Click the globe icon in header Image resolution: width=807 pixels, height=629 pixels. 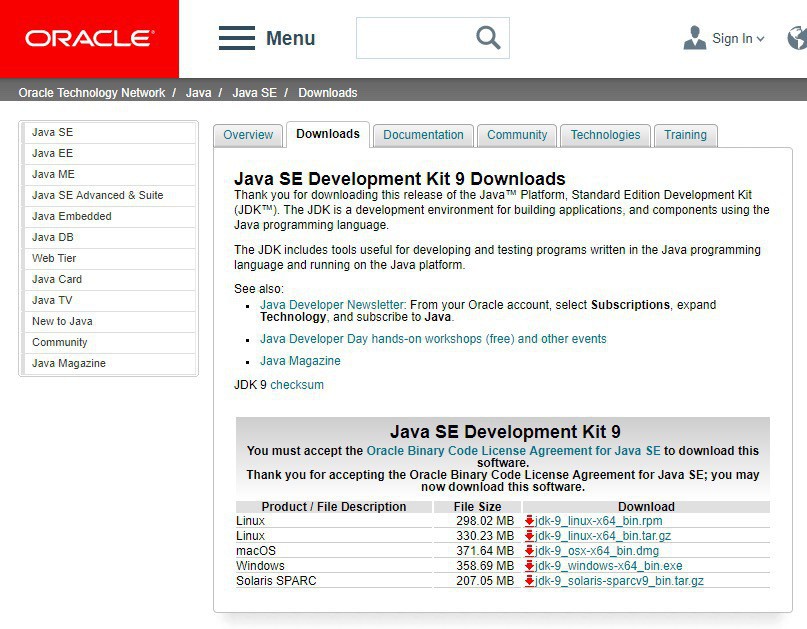pos(798,38)
